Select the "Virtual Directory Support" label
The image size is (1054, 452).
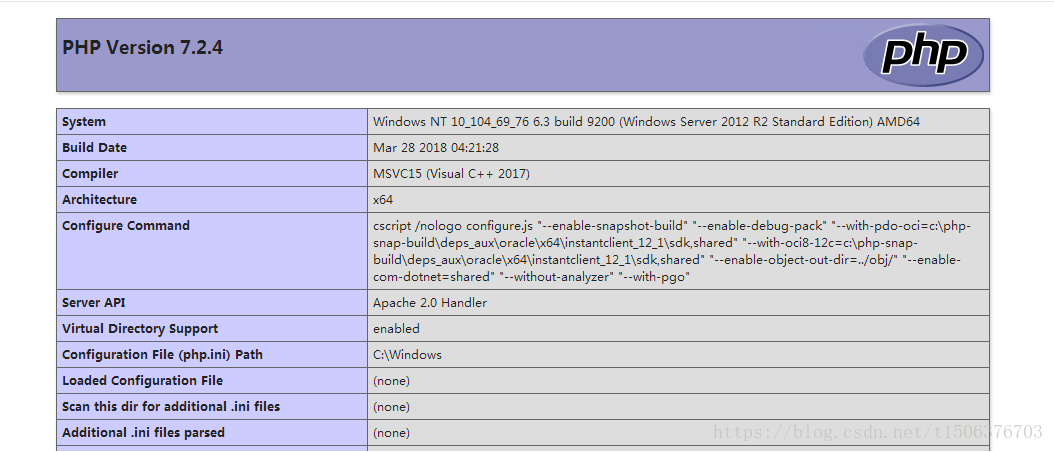(140, 329)
